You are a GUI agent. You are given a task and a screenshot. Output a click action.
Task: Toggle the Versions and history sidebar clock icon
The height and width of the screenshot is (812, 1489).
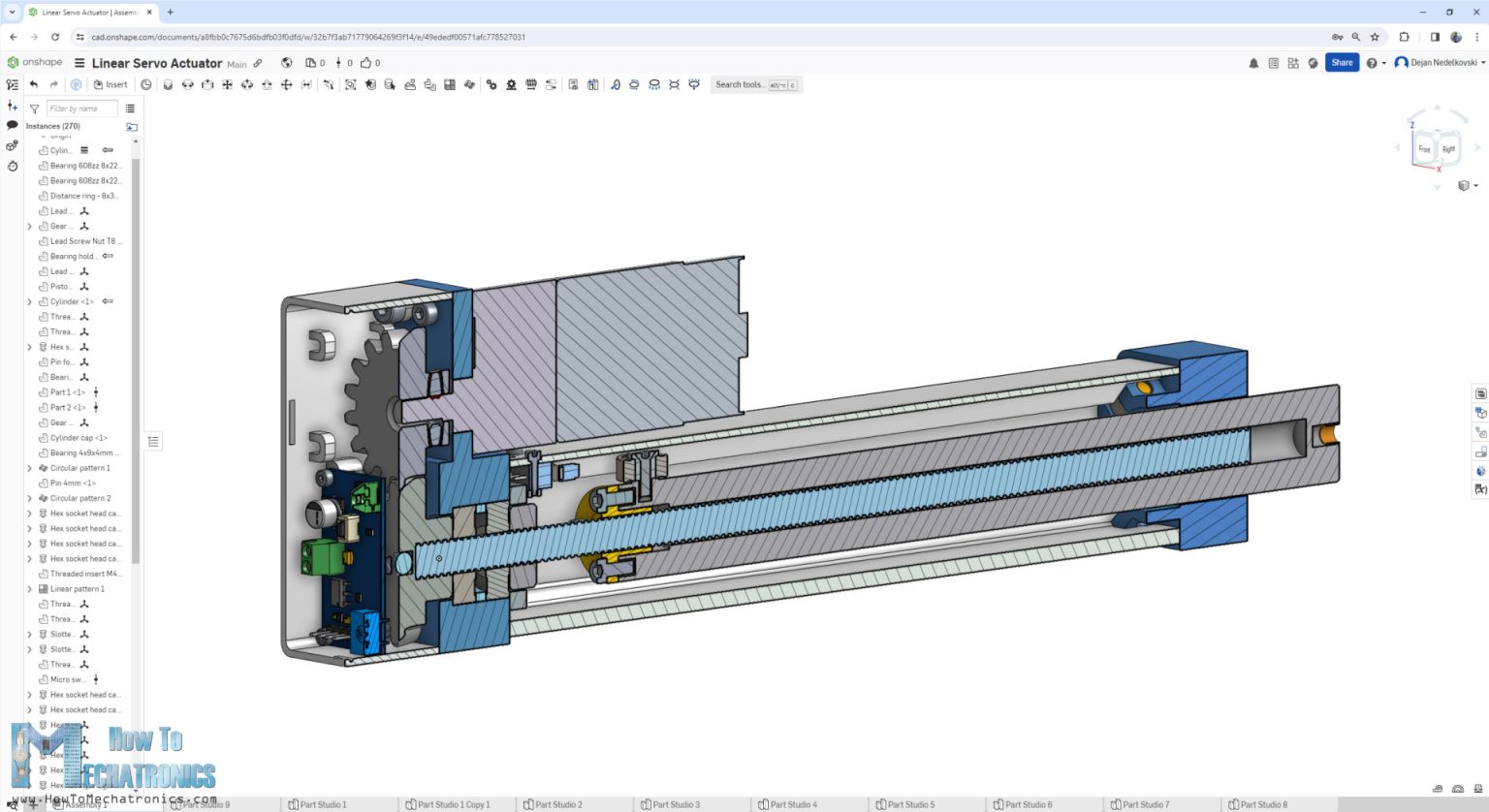11,167
